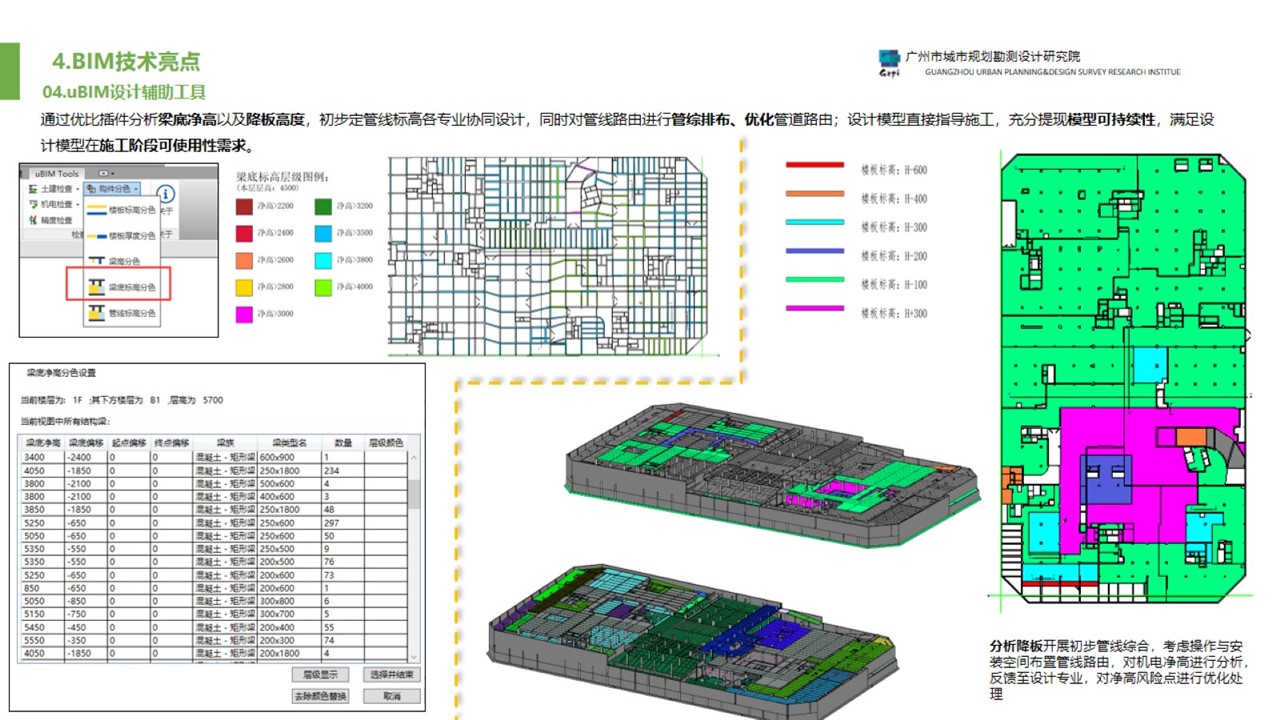Image resolution: width=1280 pixels, height=720 pixels.
Task: Click the 净高>2200 dark red legend swatch
Action: click(246, 207)
